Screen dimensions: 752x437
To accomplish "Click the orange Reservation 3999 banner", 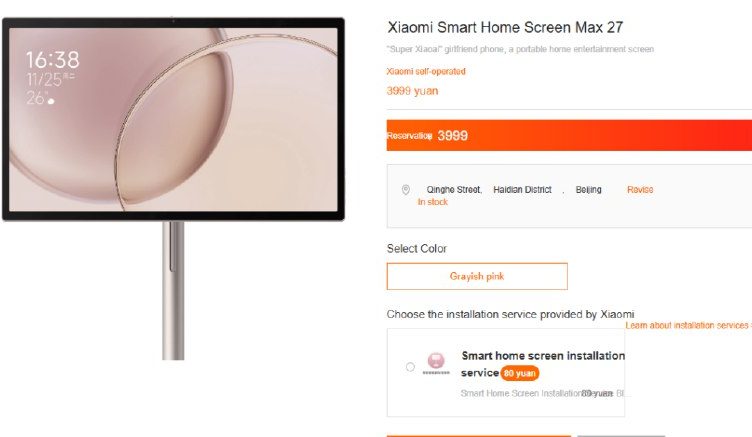I will [x=569, y=135].
